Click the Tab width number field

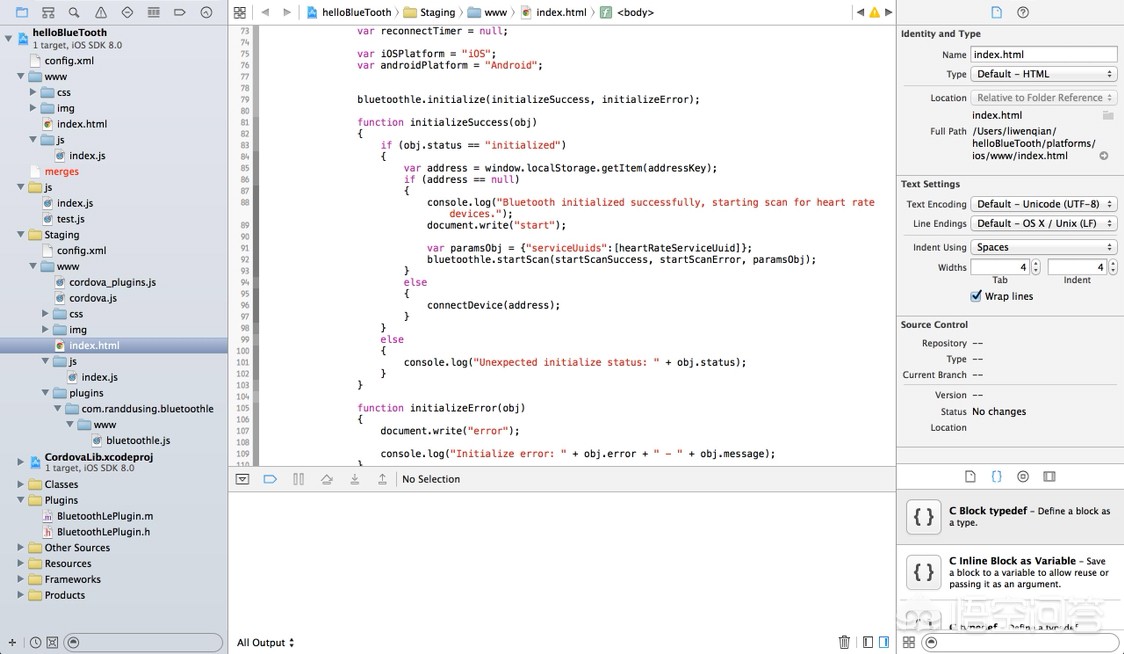1000,267
